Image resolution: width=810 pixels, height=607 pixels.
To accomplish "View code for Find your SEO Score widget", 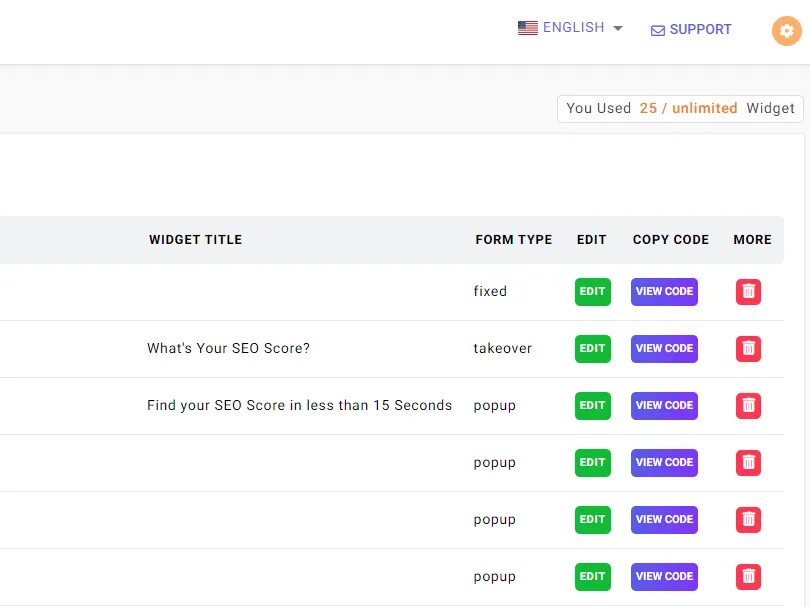I will coord(664,406).
